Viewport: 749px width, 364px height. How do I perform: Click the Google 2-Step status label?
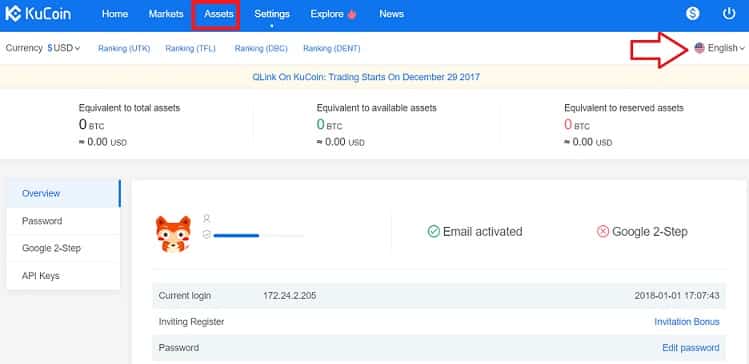point(650,232)
